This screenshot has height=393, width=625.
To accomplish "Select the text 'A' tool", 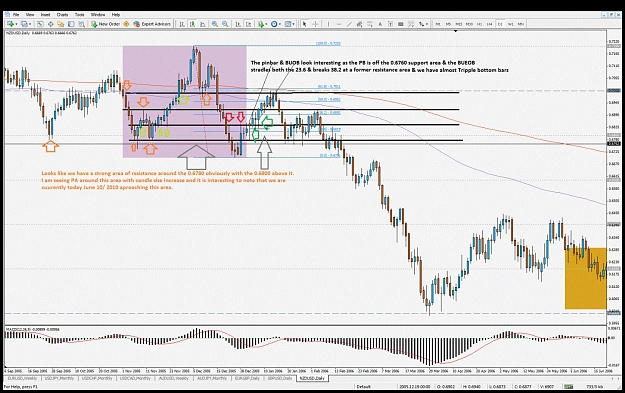I will [380, 24].
